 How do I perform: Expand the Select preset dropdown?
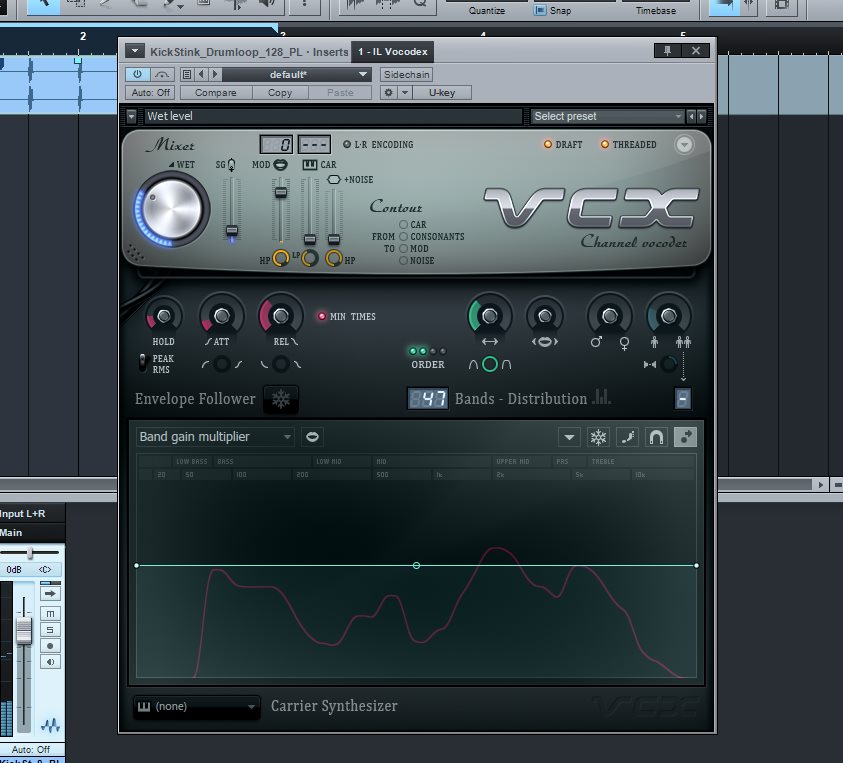(607, 117)
